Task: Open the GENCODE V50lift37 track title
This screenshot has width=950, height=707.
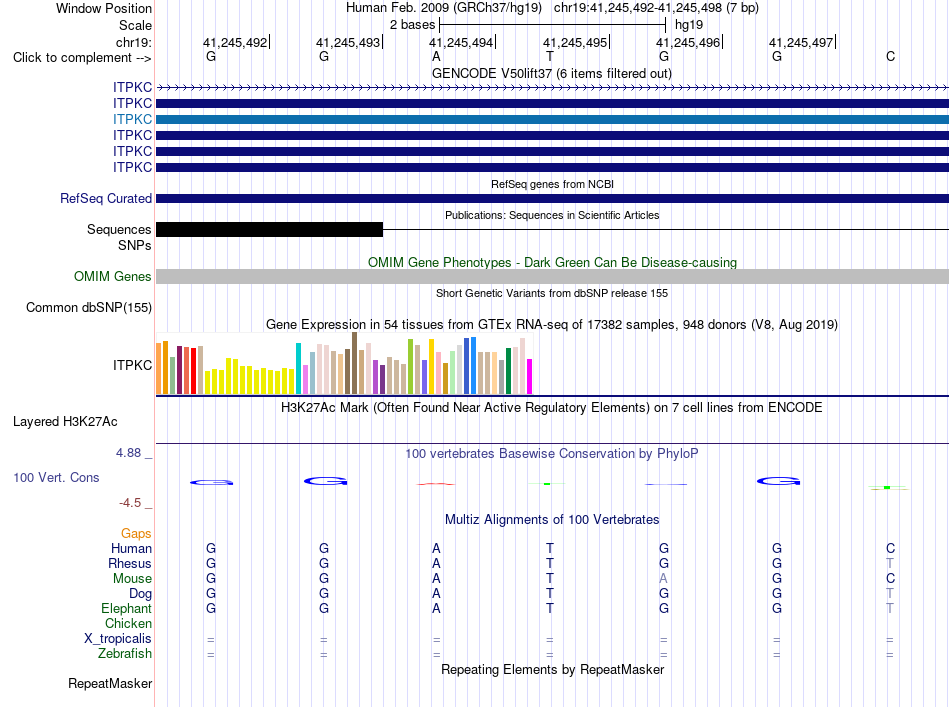Action: point(551,73)
